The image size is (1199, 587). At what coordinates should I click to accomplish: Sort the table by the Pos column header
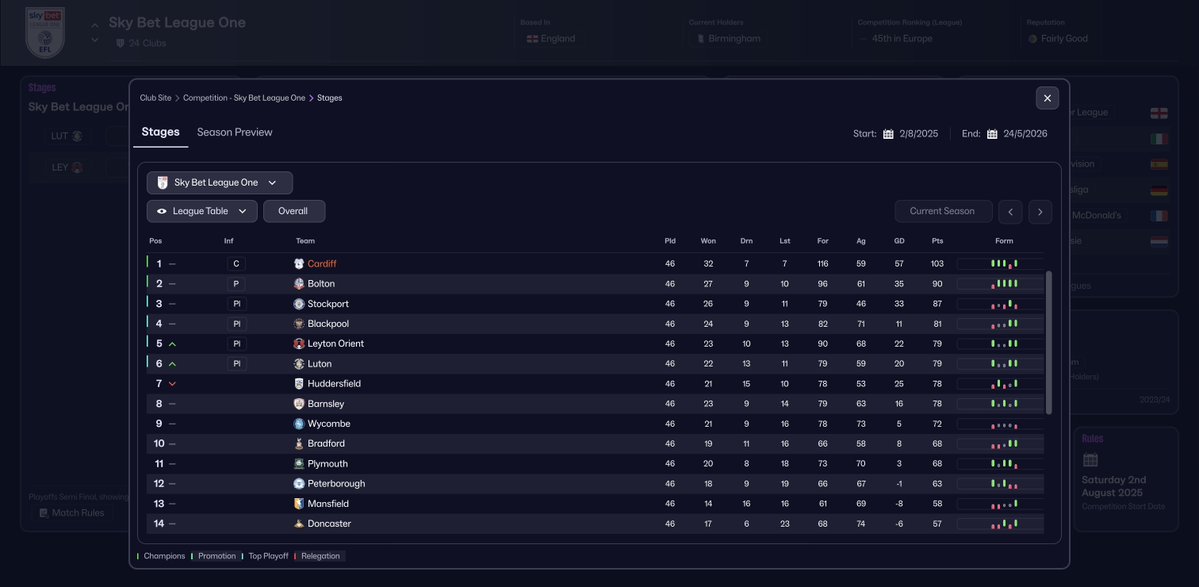point(155,241)
